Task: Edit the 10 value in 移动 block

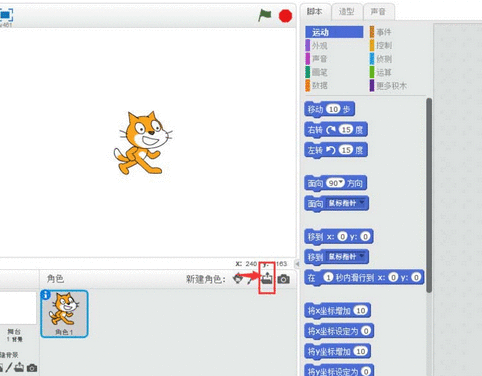Action: pyautogui.click(x=333, y=109)
